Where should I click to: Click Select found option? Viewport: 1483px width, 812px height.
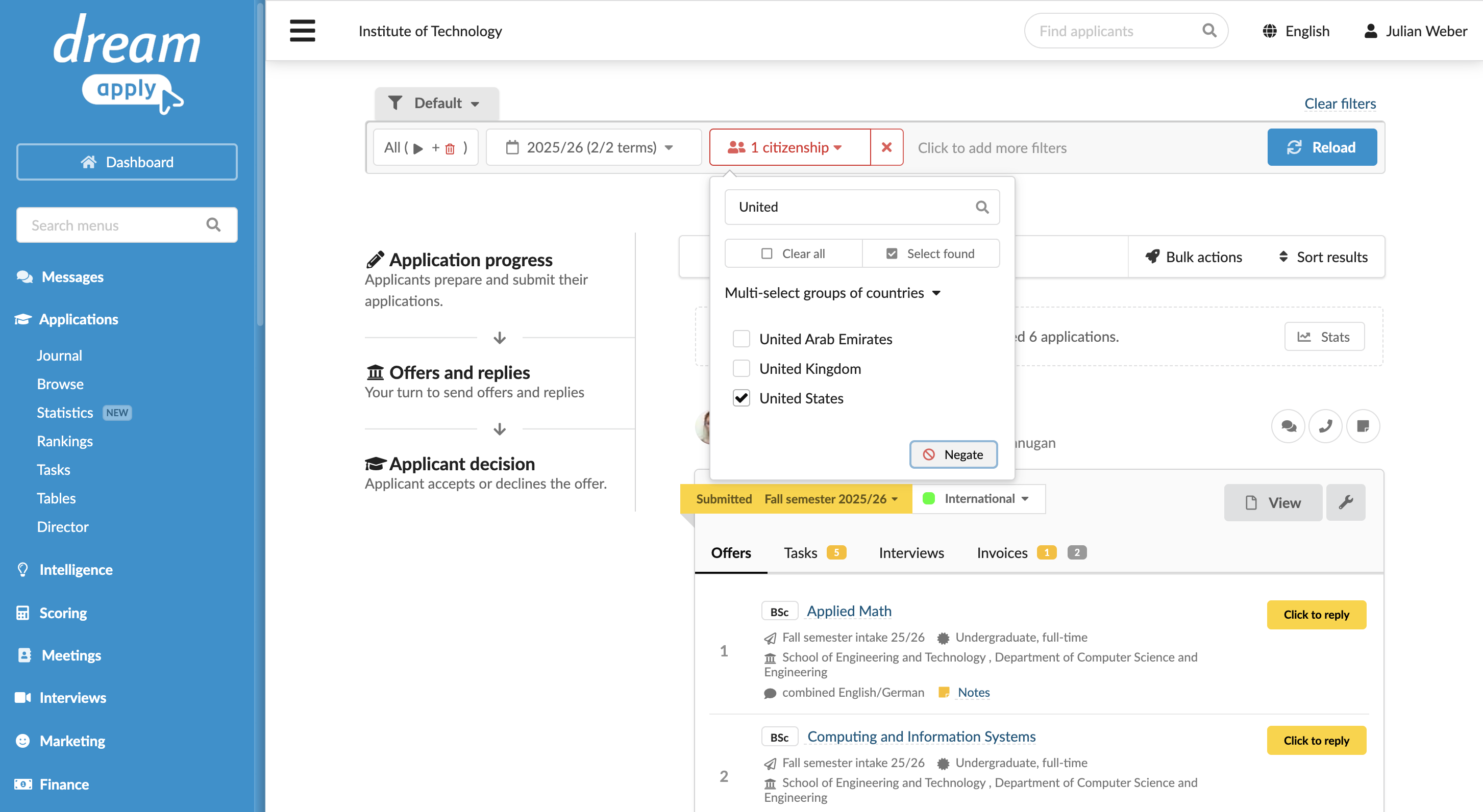coord(930,254)
